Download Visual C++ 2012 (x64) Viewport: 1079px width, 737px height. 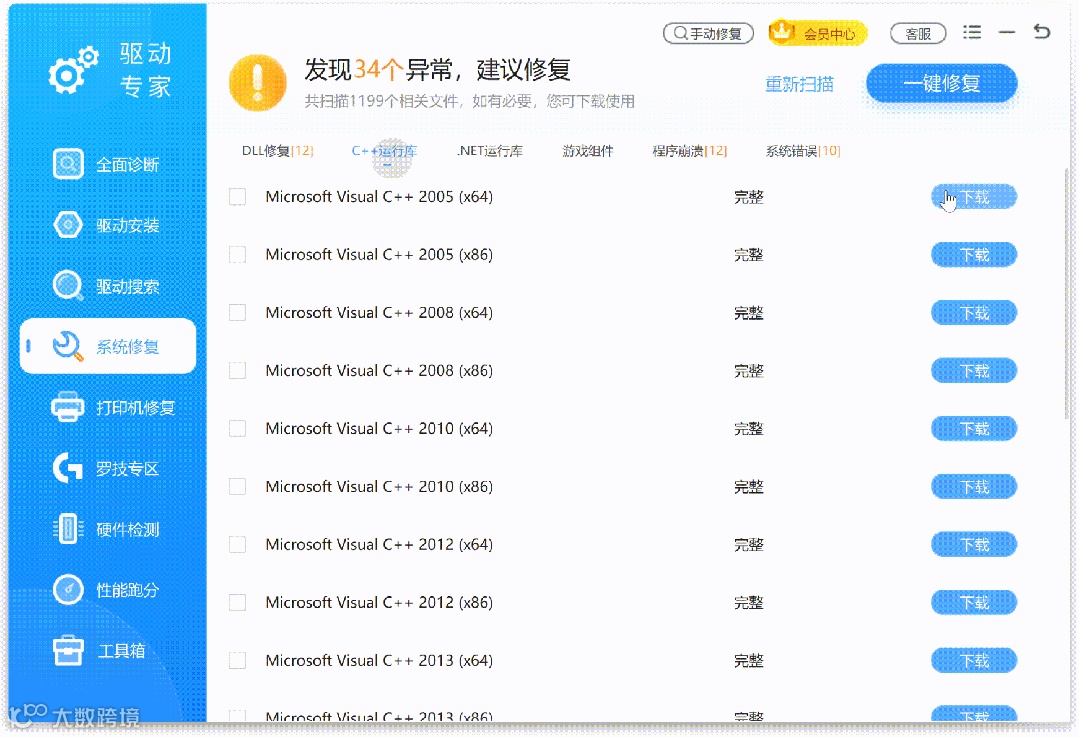974,544
